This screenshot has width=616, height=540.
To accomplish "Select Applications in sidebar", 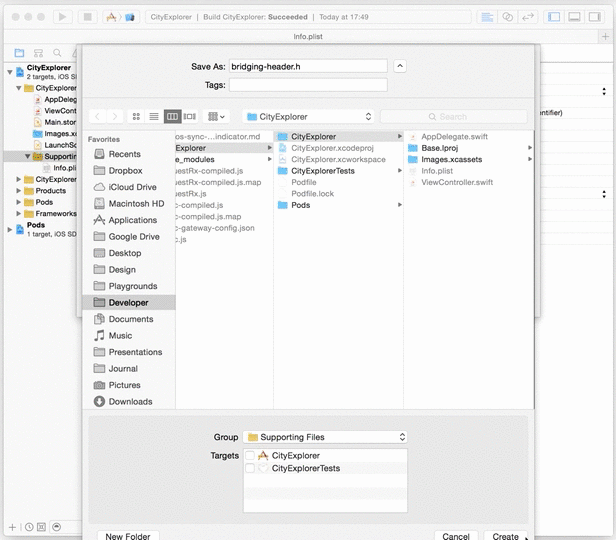I will [x=129, y=220].
